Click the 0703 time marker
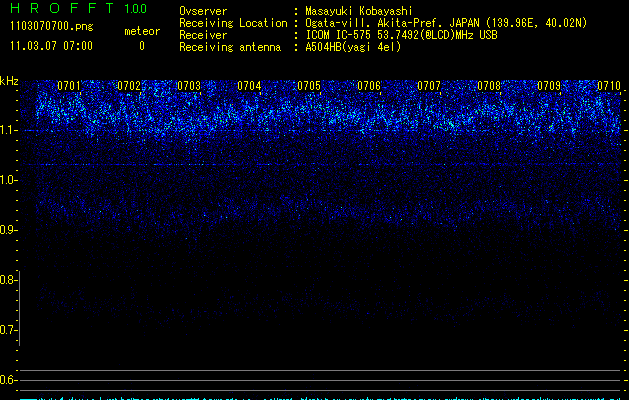Image resolution: width=629 pixels, height=400 pixels. 189,85
